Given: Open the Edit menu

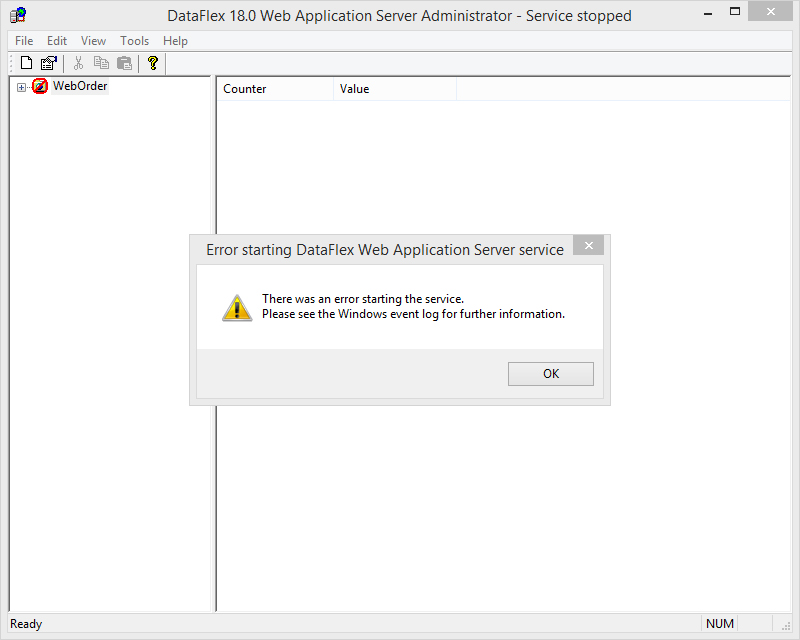Looking at the screenshot, I should (x=57, y=41).
